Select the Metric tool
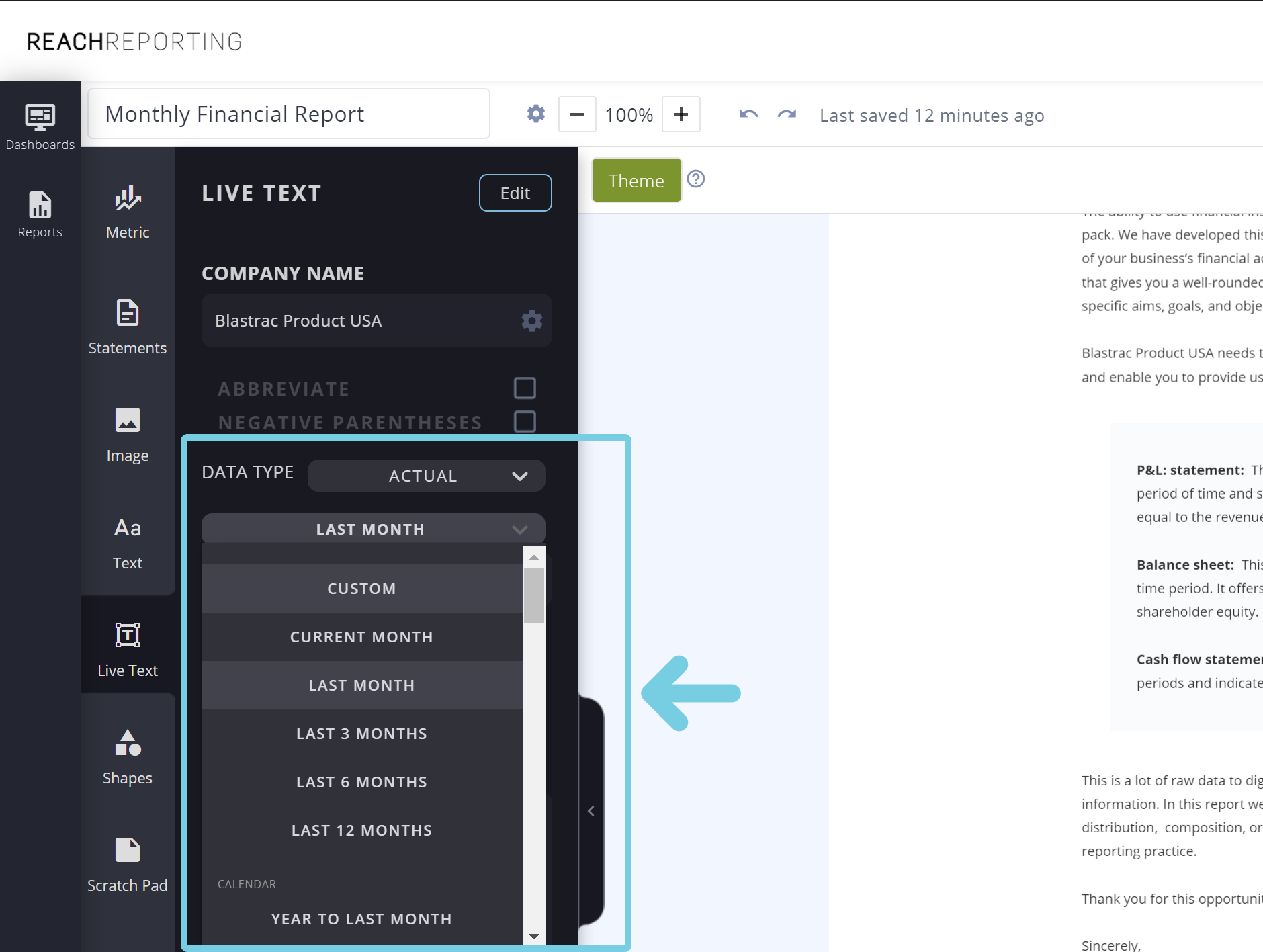The width and height of the screenshot is (1263, 952). 128,212
